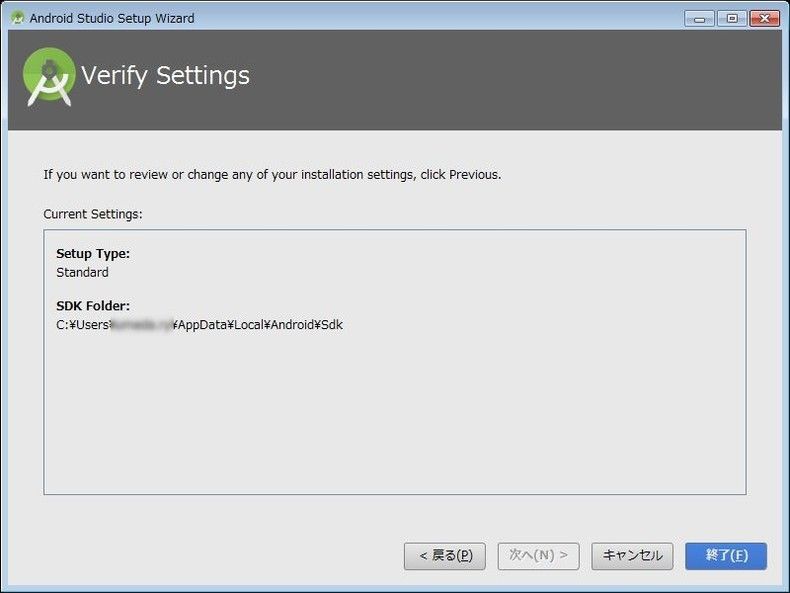Cancel setup with the キャンセル button
790x593 pixels.
pyautogui.click(x=632, y=556)
